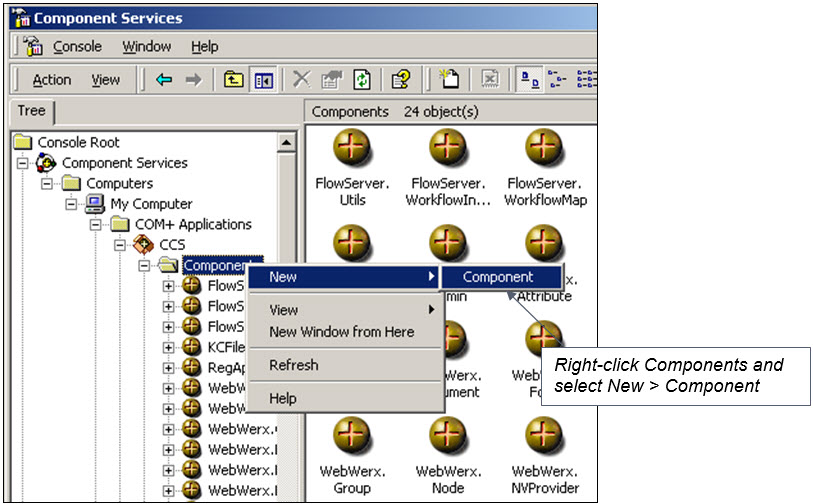
Task: Click the WebWerx.NVProvider component icon
Action: pyautogui.click(x=544, y=436)
